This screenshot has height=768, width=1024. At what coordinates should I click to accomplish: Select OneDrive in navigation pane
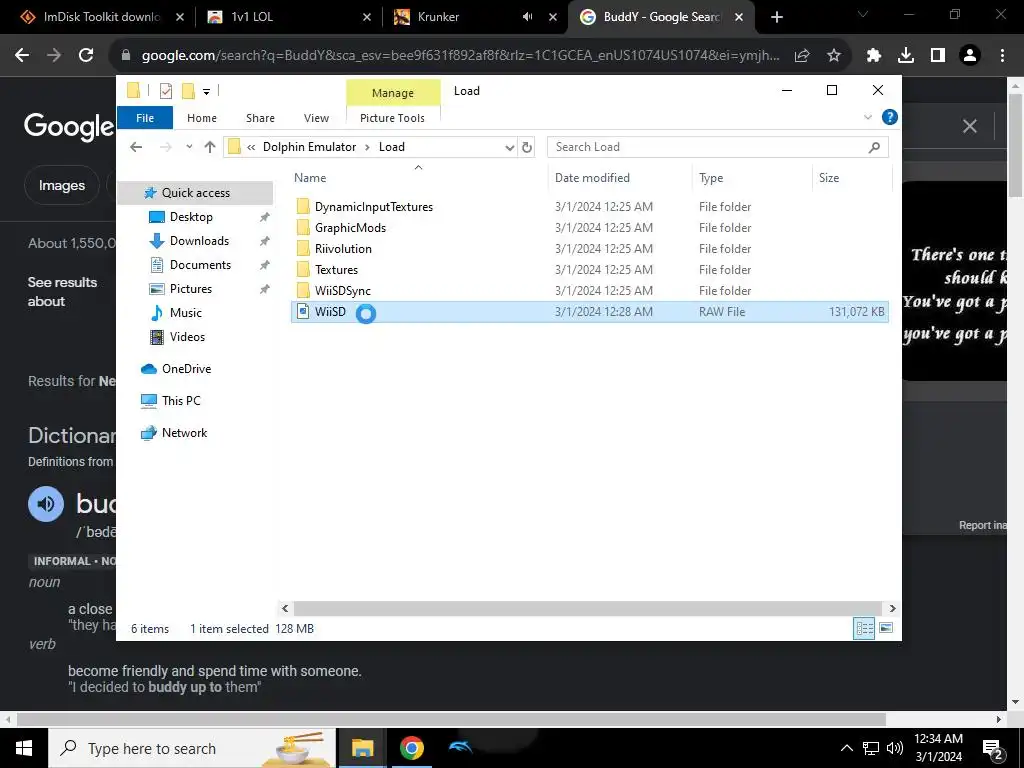(187, 369)
